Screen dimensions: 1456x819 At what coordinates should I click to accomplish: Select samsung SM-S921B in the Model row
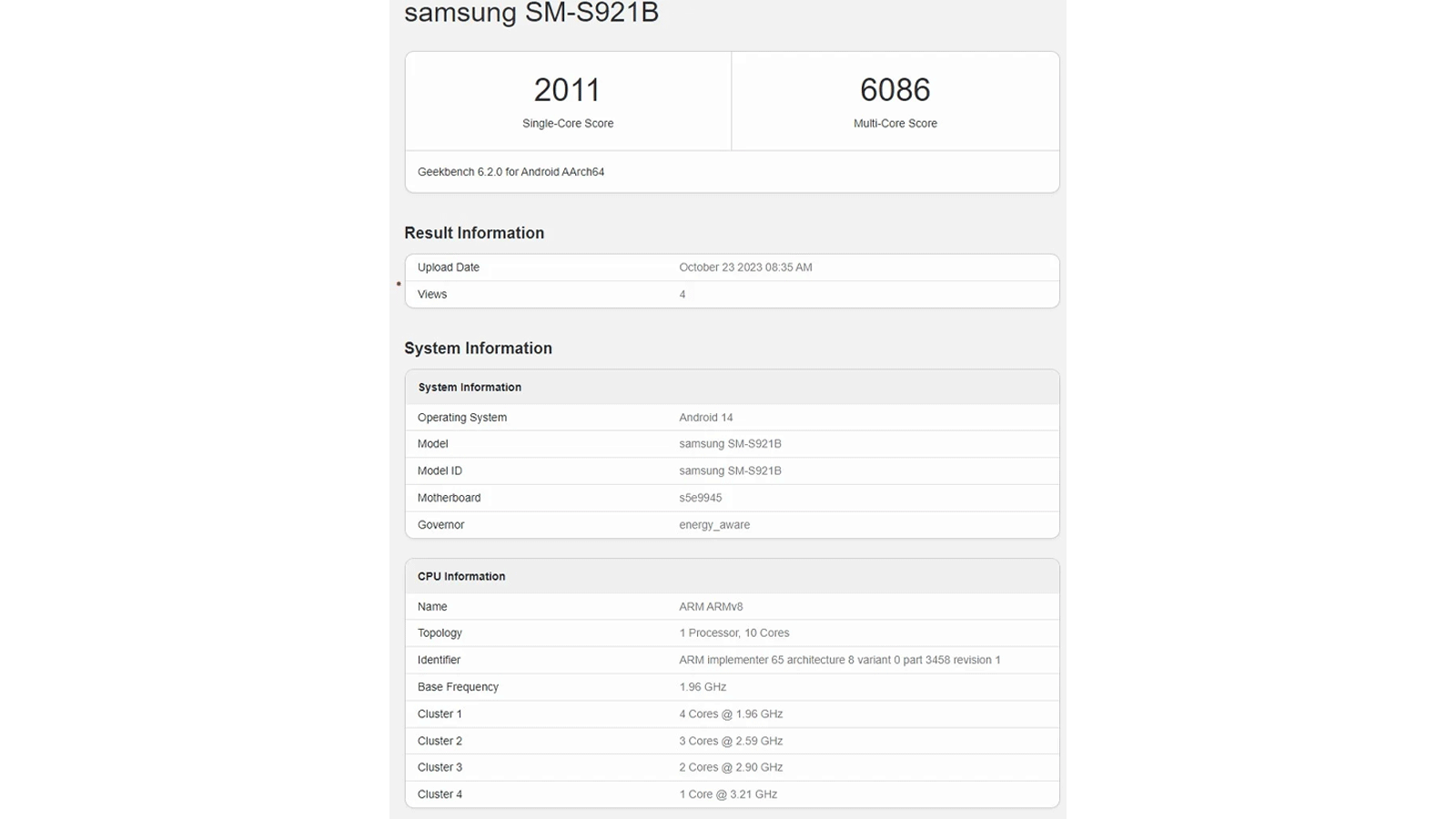tap(730, 444)
